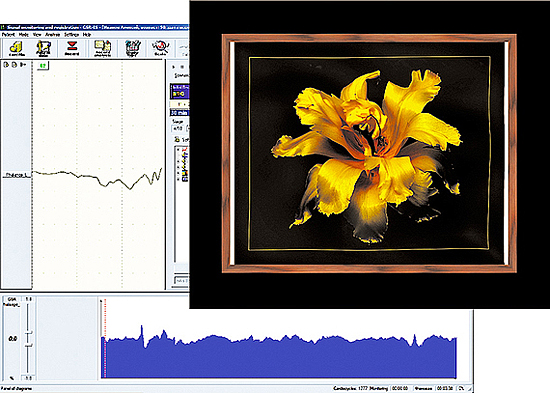Screen dimensions: 550x393
Task: Start recording with the red Record icon
Action: click(72, 48)
